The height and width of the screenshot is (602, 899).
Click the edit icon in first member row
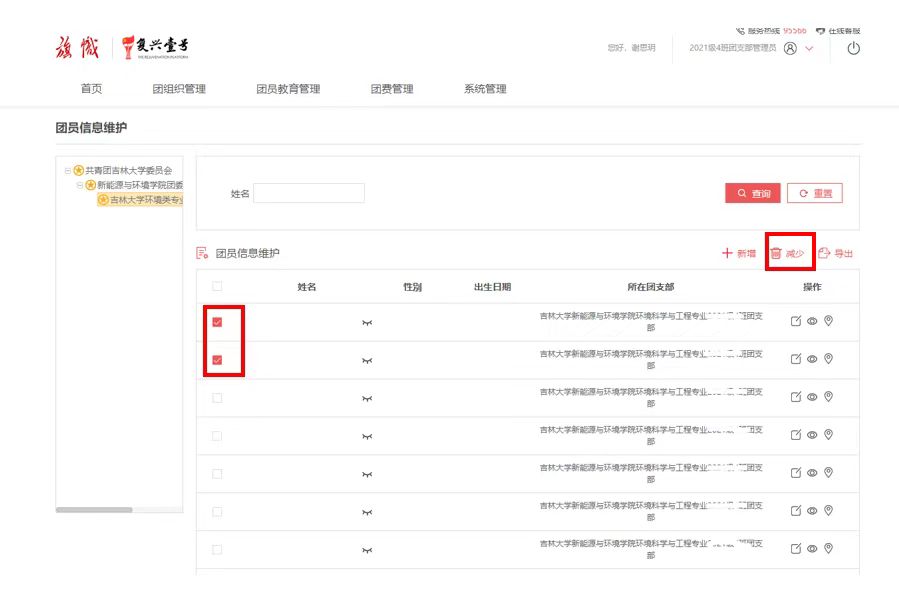[x=796, y=321]
